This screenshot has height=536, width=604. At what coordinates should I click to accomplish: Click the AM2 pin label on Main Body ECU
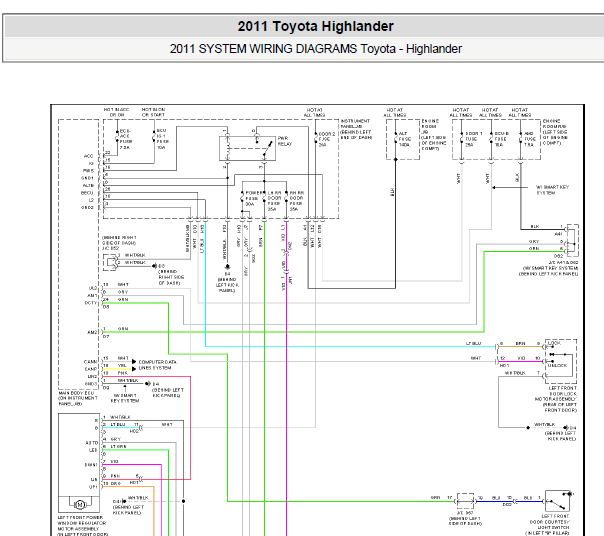point(92,332)
